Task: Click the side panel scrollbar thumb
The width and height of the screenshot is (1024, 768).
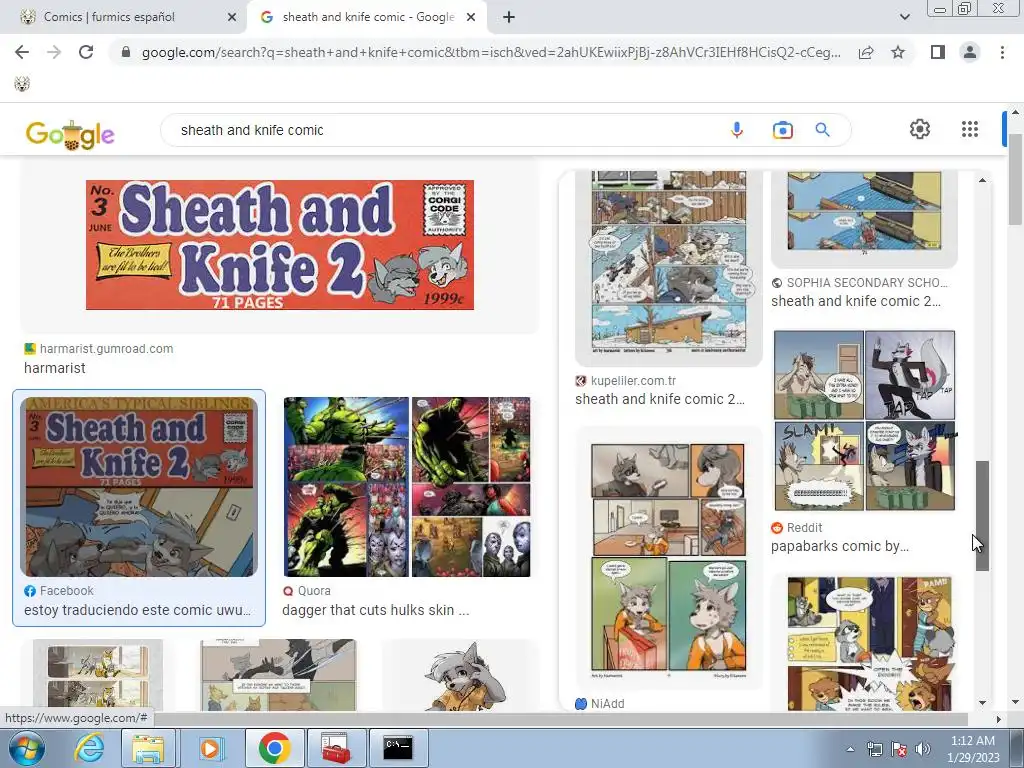Action: 982,516
